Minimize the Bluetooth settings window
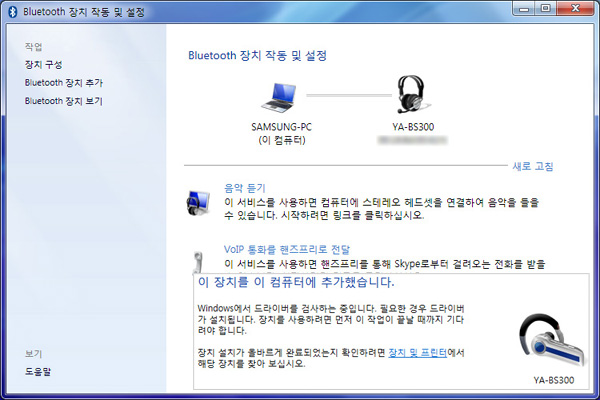The height and width of the screenshot is (400, 600). (524, 8)
